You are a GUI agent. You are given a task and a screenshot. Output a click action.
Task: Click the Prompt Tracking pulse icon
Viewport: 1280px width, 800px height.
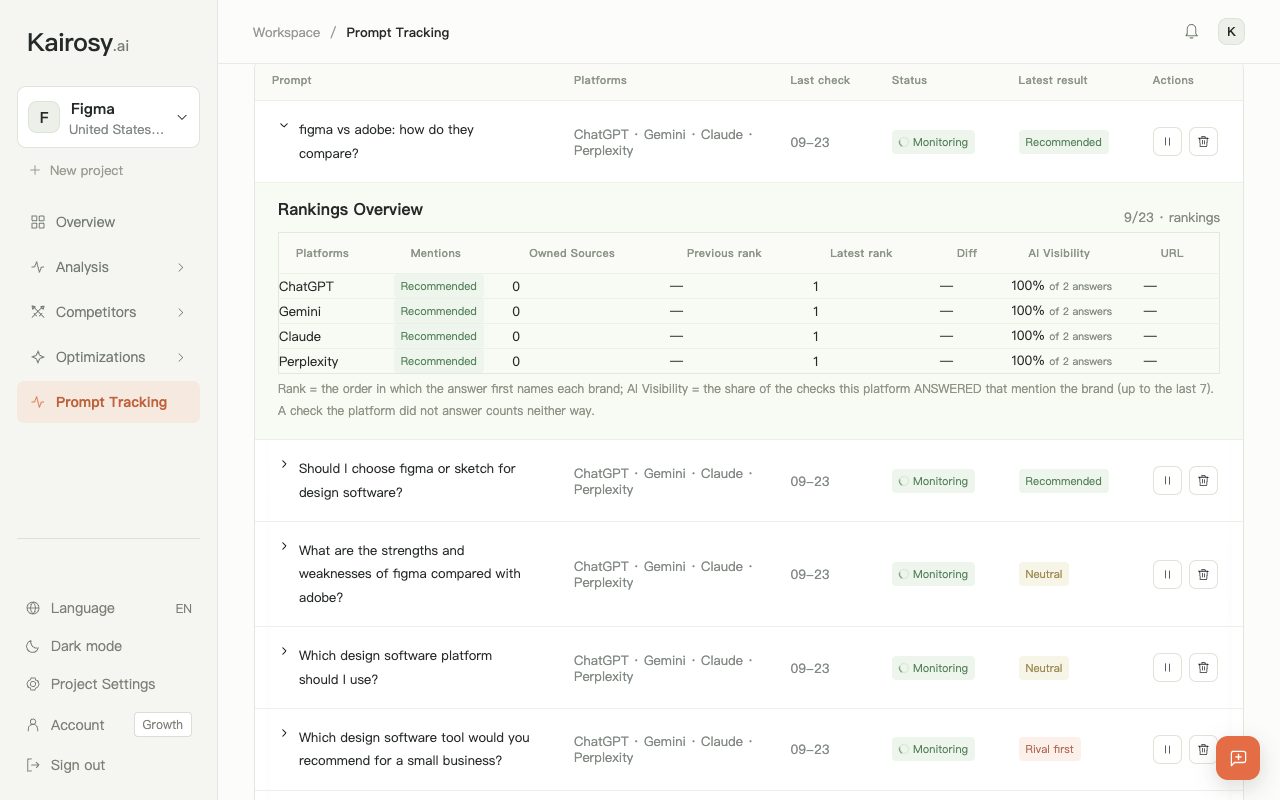38,402
